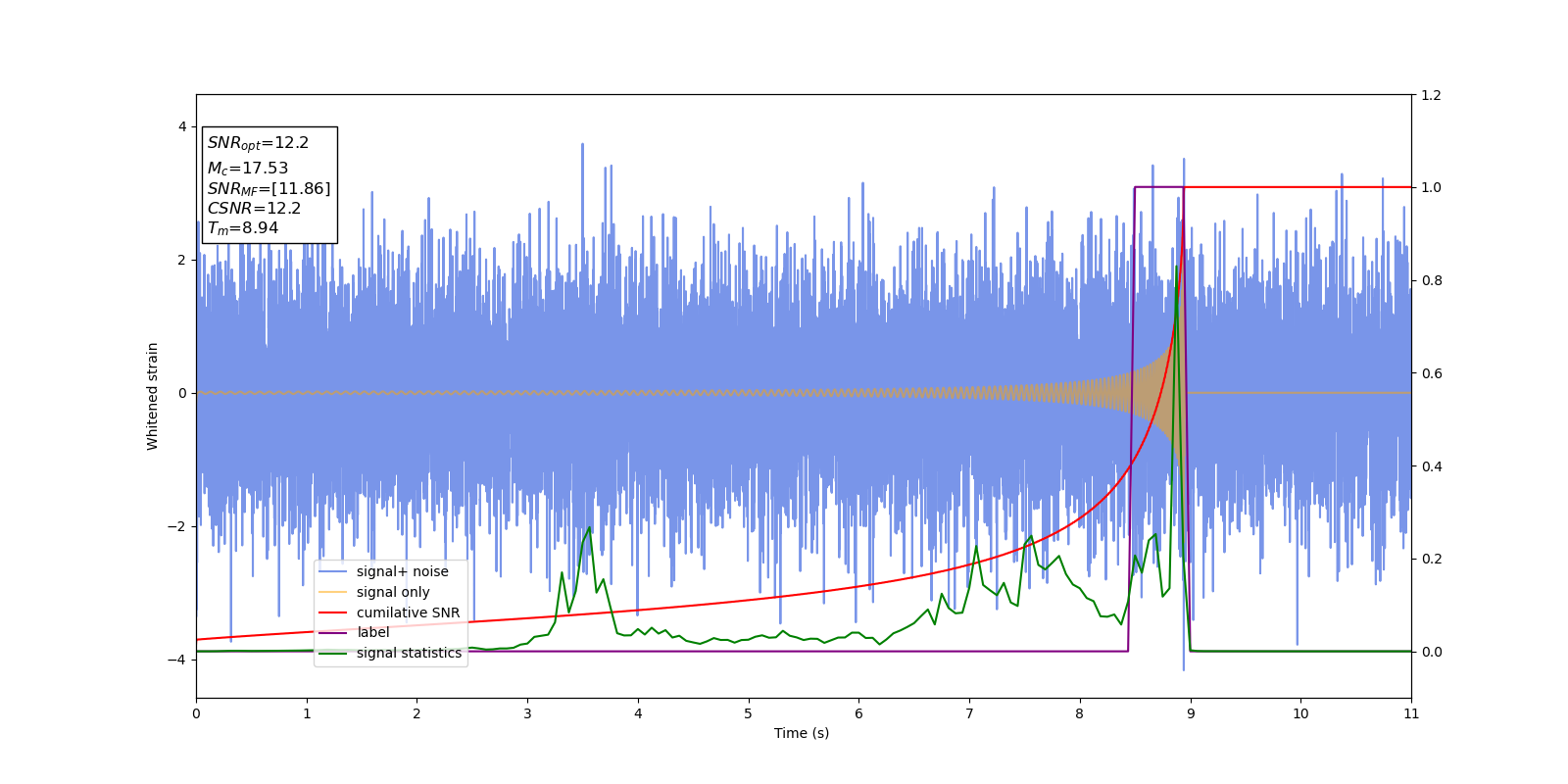Click the x-axis tick label 0
This screenshot has width=1568, height=784.
(196, 713)
